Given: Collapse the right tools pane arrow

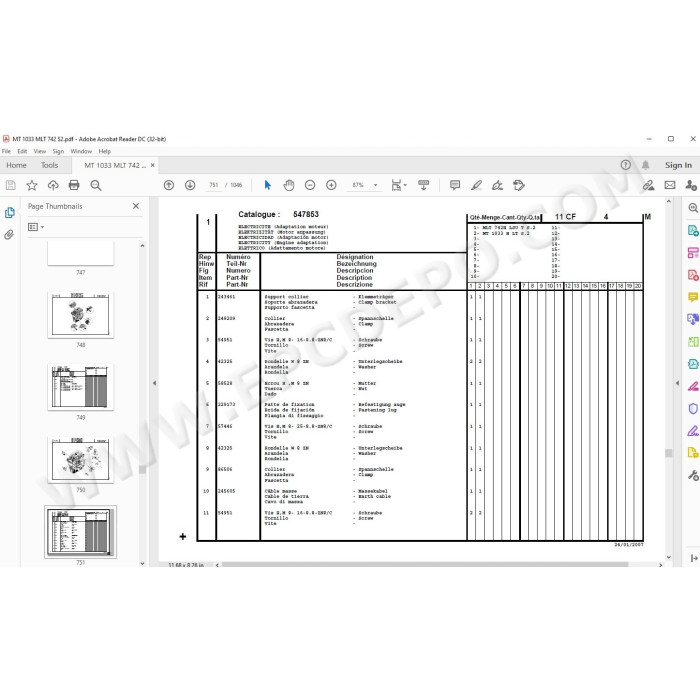Looking at the screenshot, I should (x=677, y=383).
